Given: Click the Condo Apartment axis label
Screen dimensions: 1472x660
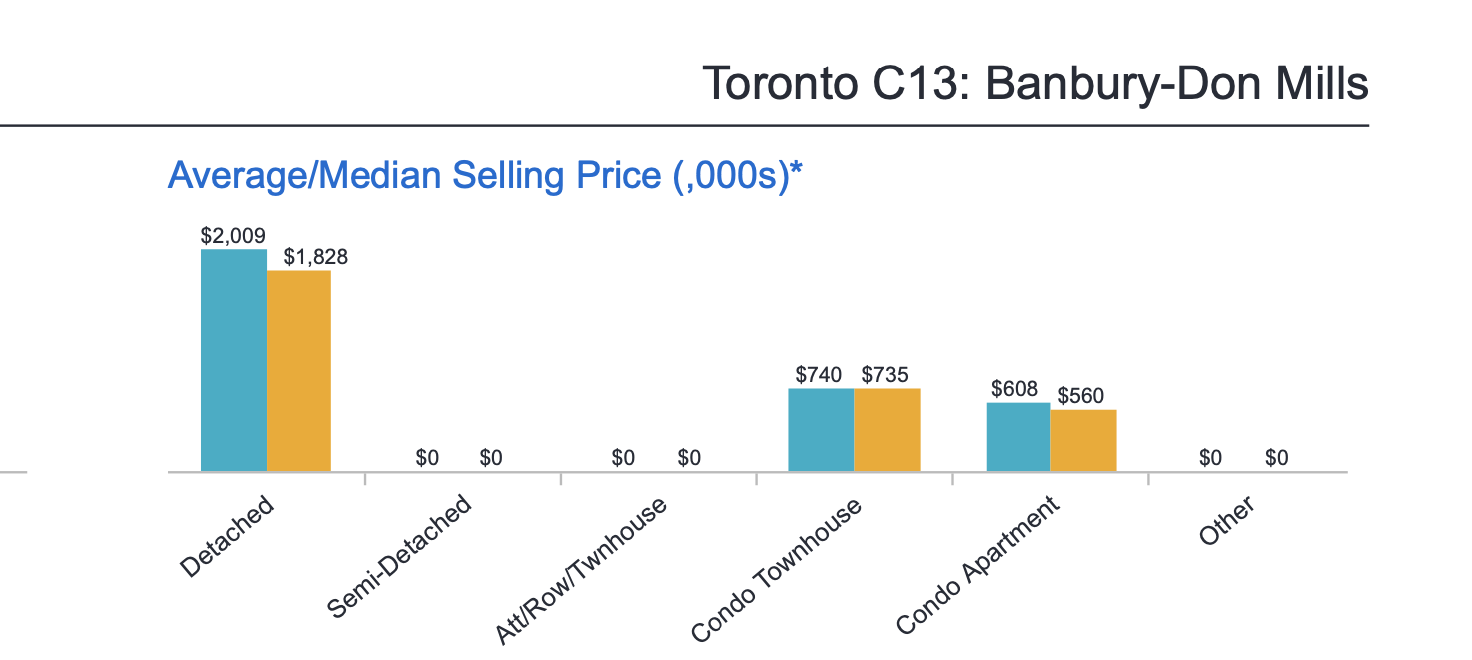Looking at the screenshot, I should coord(978,567).
